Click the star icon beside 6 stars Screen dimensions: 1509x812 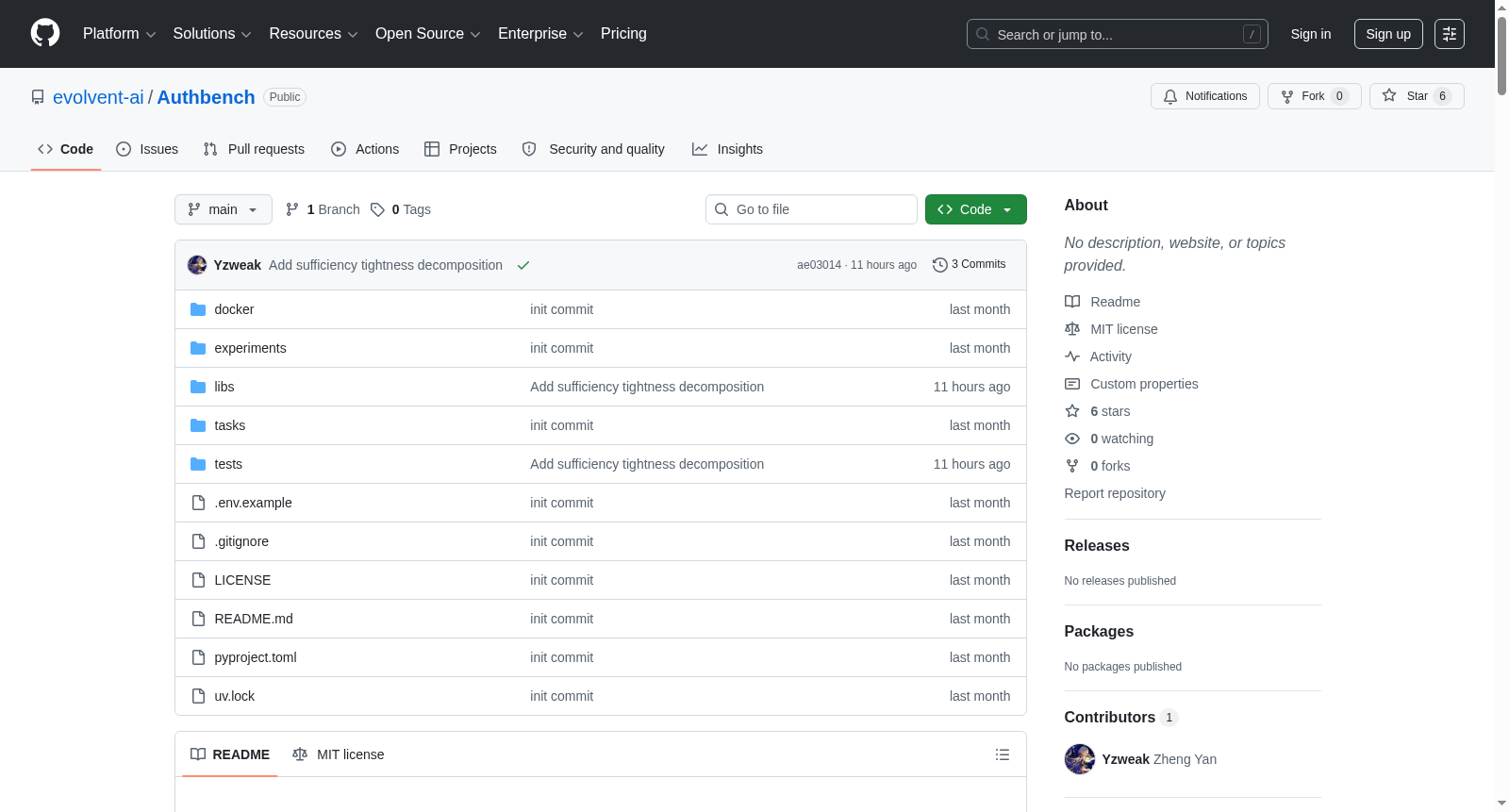1072,411
